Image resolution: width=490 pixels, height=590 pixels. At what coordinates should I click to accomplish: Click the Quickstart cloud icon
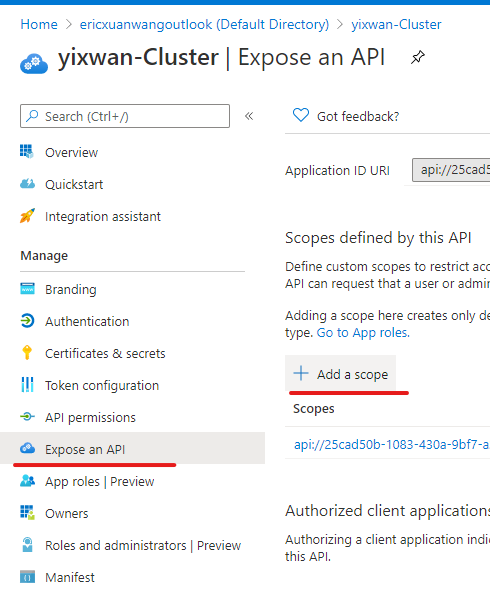(x=27, y=184)
